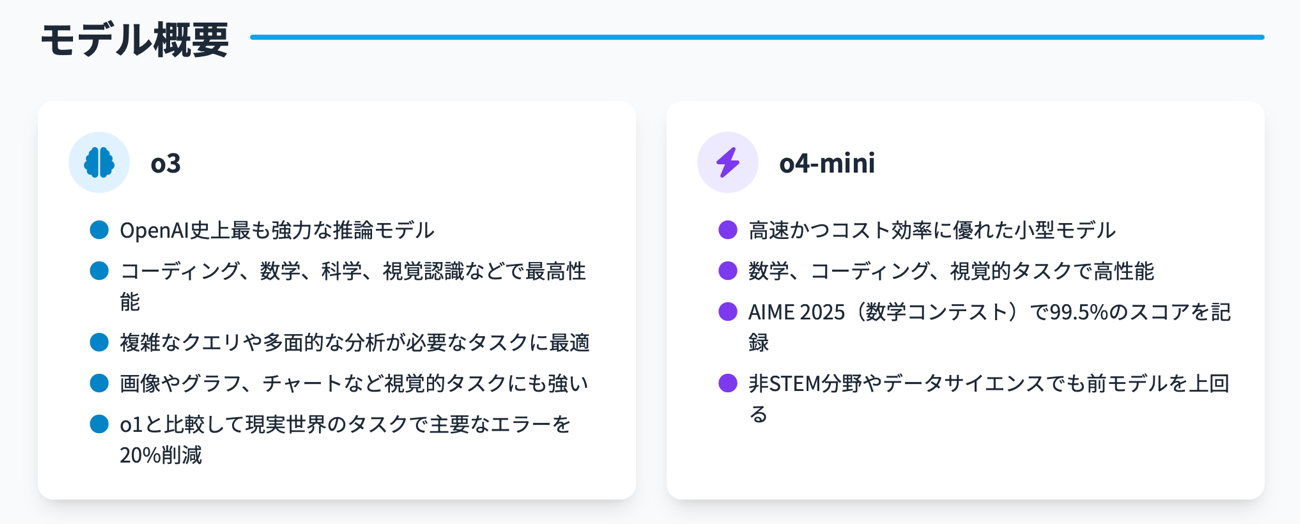Click the purple bullet beside '高速かつコスト効率に優れた小型モデル'
This screenshot has width=1300, height=524.
coord(728,230)
